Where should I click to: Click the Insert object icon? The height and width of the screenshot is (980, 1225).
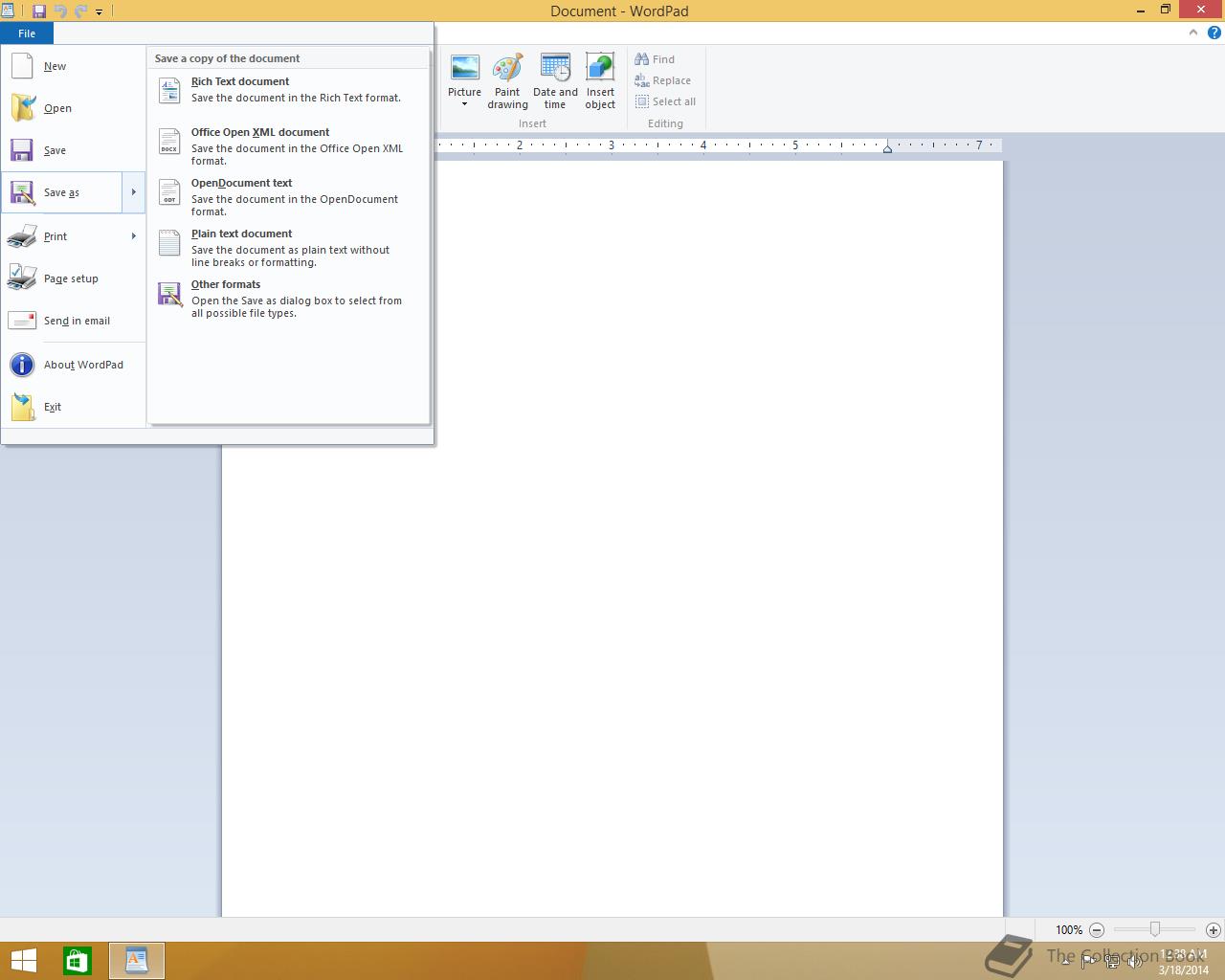click(600, 68)
